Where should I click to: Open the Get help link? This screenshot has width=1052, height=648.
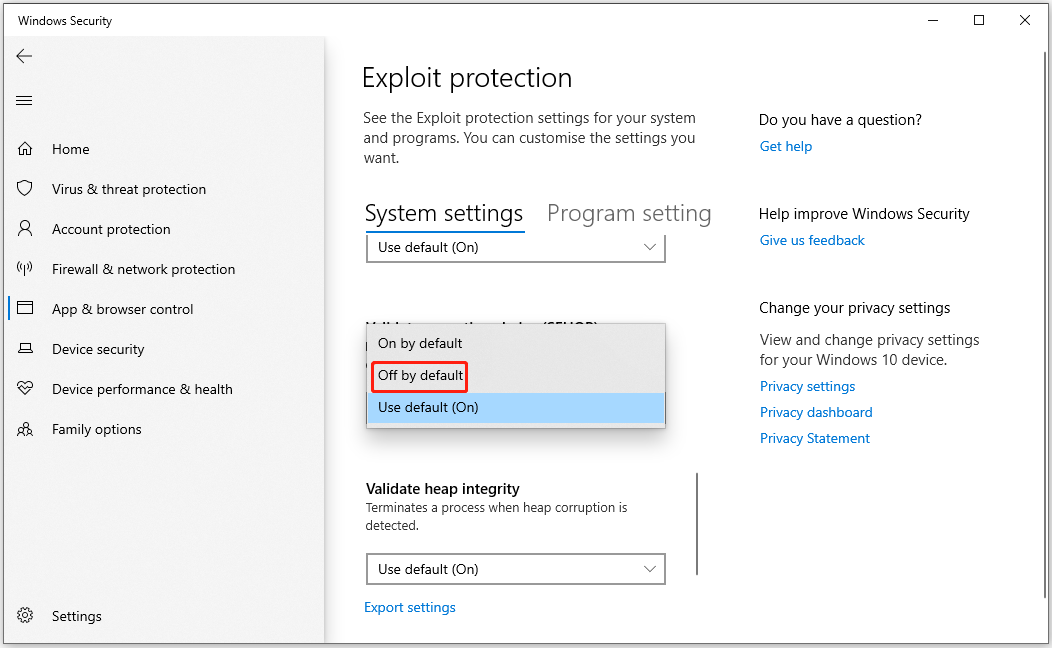click(786, 146)
